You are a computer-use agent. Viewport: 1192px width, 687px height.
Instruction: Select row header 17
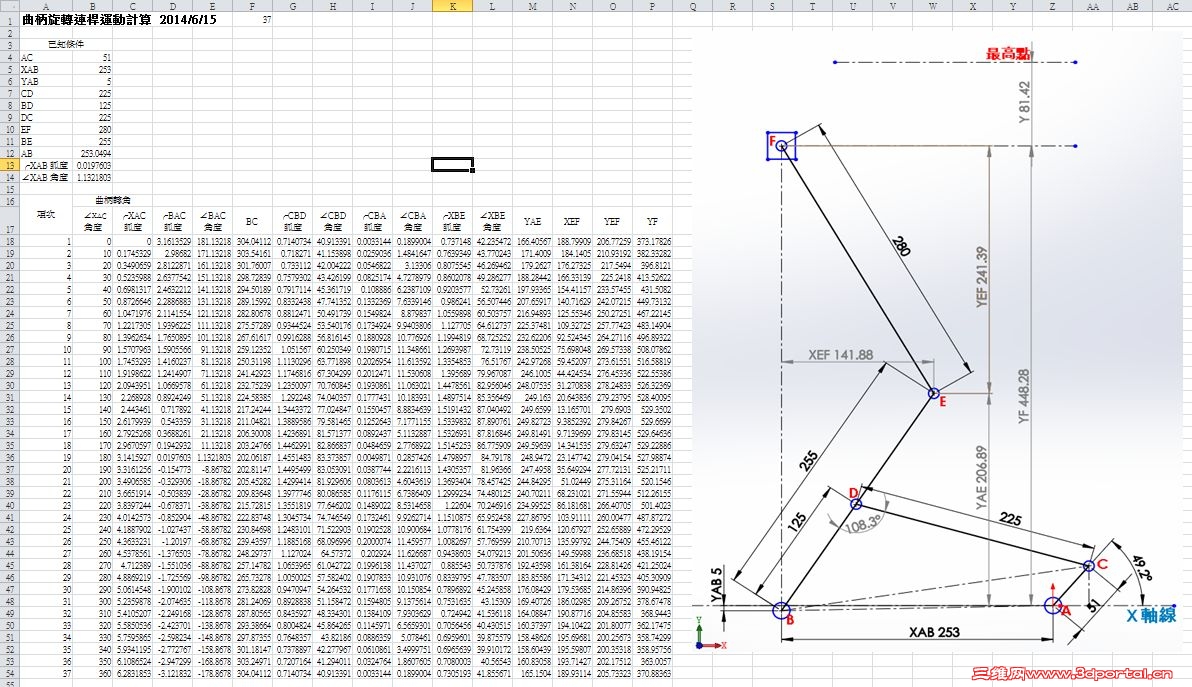9,221
